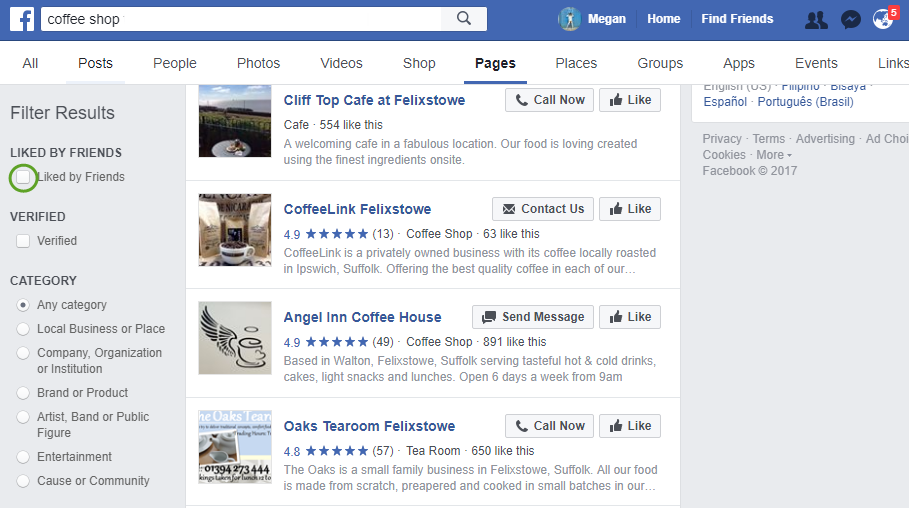
Task: Open the Advertising footer link
Action: [825, 139]
